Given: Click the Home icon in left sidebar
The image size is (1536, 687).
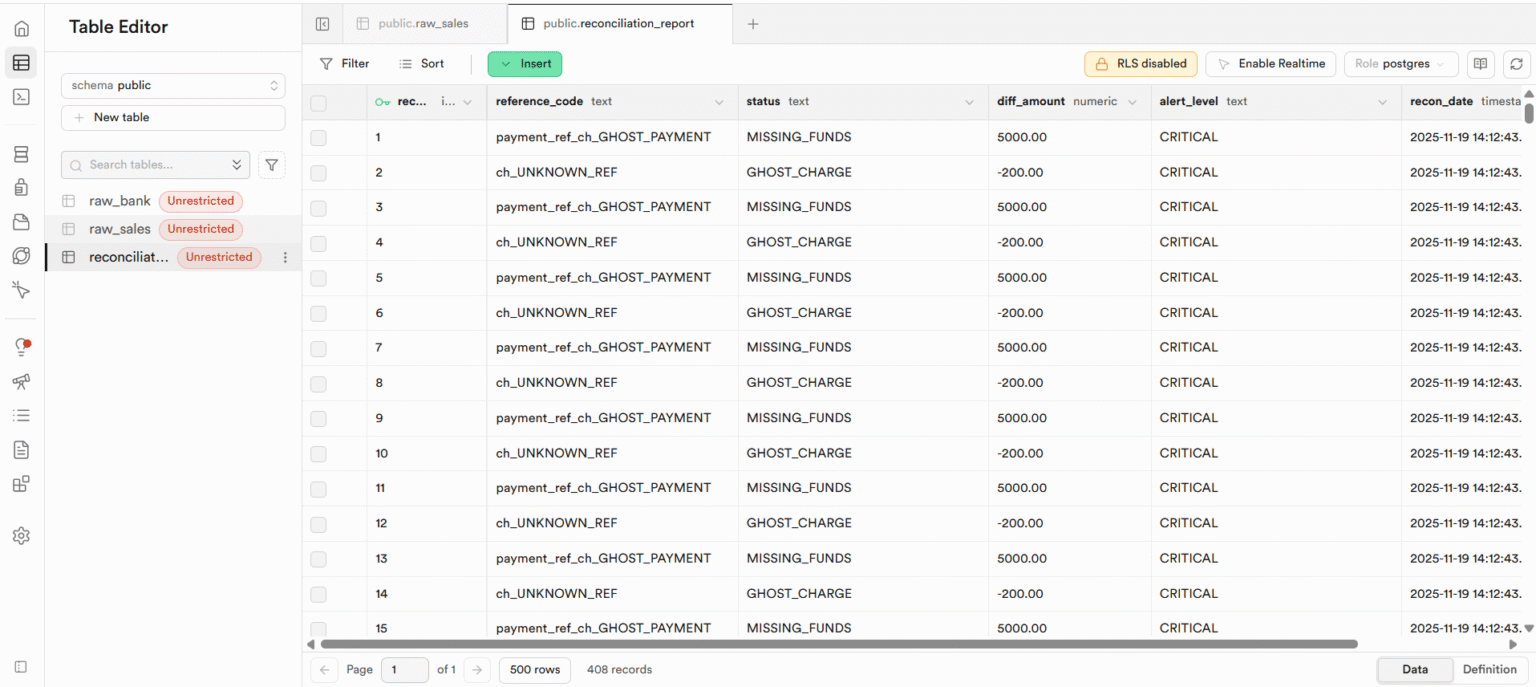Looking at the screenshot, I should tap(21, 29).
